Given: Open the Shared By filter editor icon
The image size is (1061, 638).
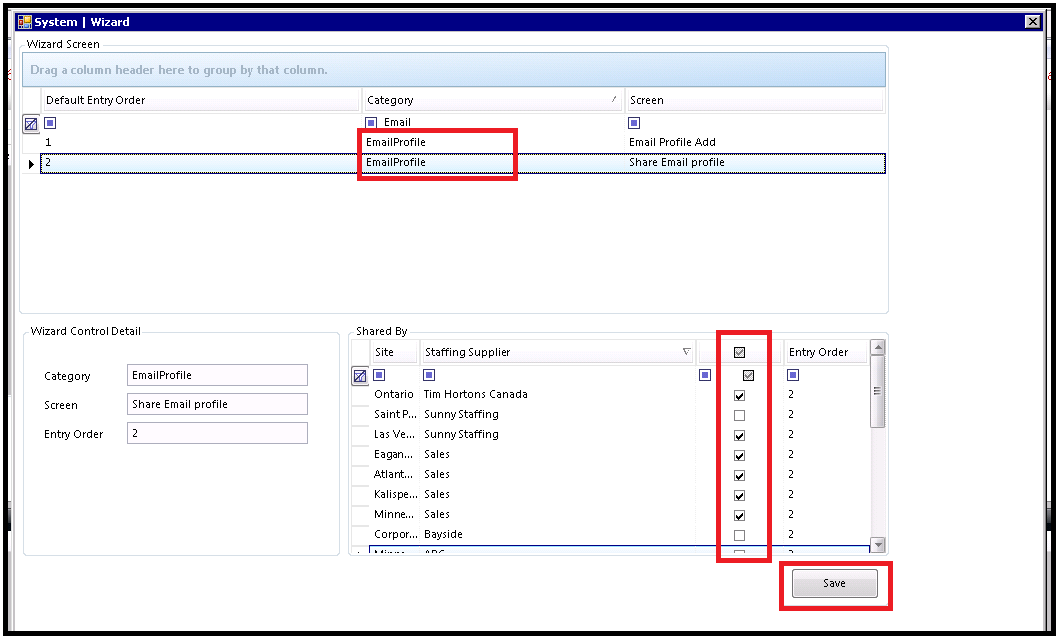Looking at the screenshot, I should point(360,376).
